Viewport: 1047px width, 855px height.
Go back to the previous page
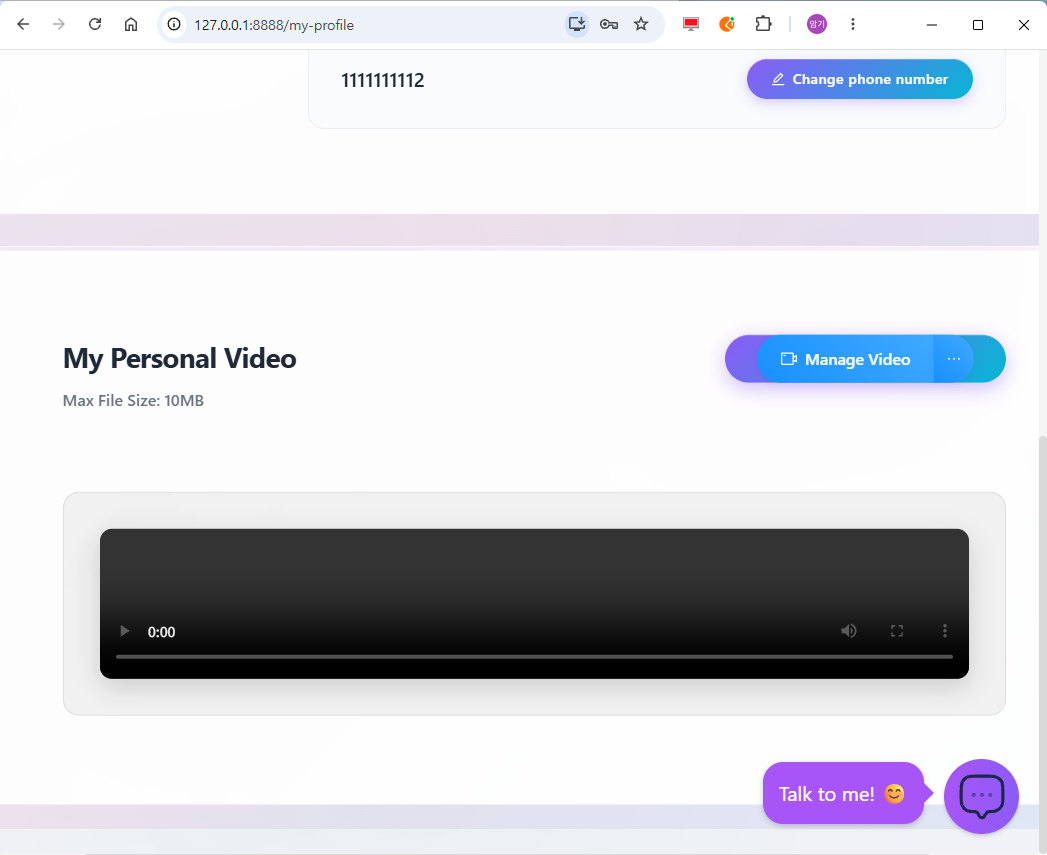23,25
